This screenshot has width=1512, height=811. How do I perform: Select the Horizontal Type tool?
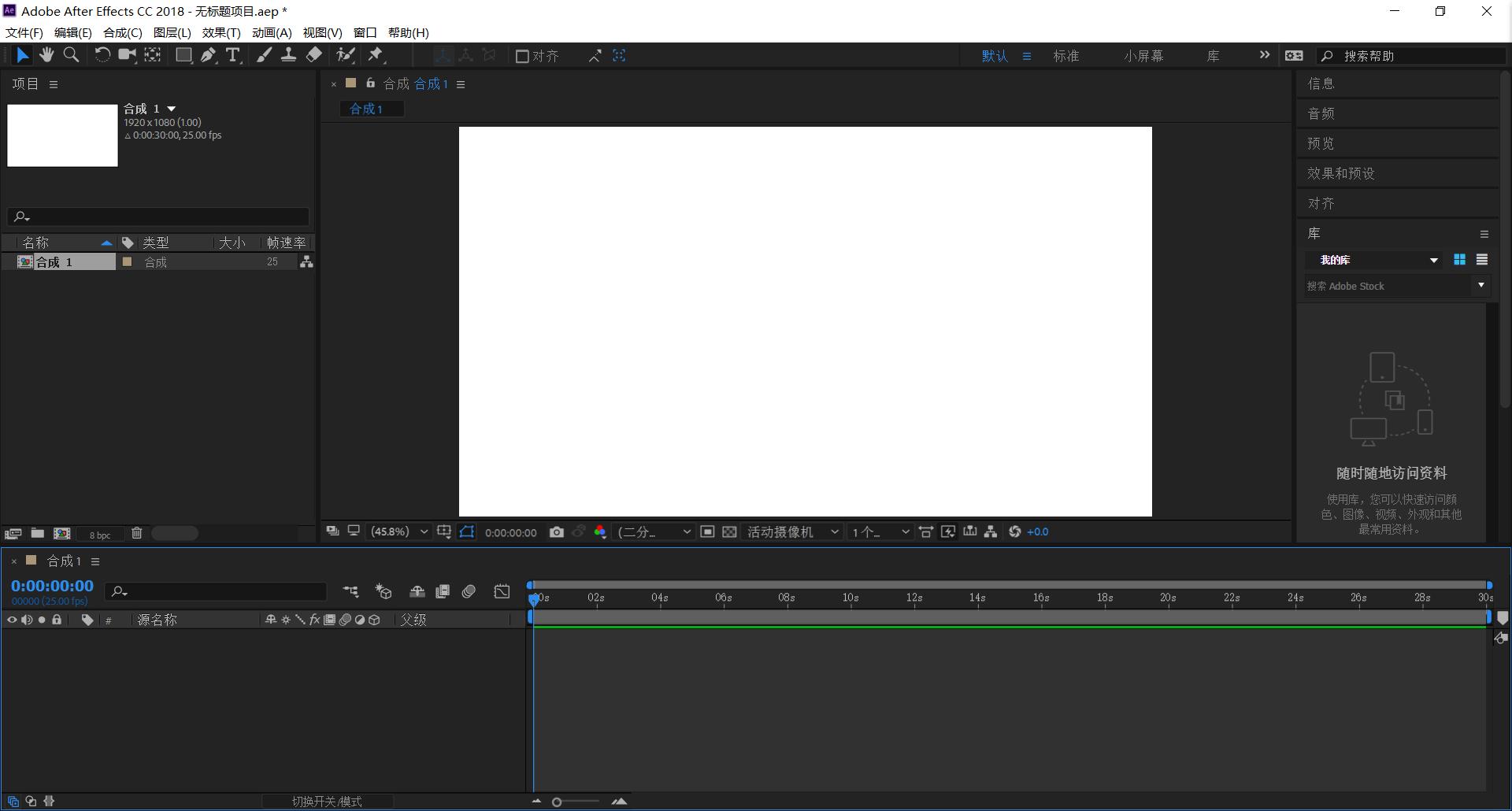point(233,55)
